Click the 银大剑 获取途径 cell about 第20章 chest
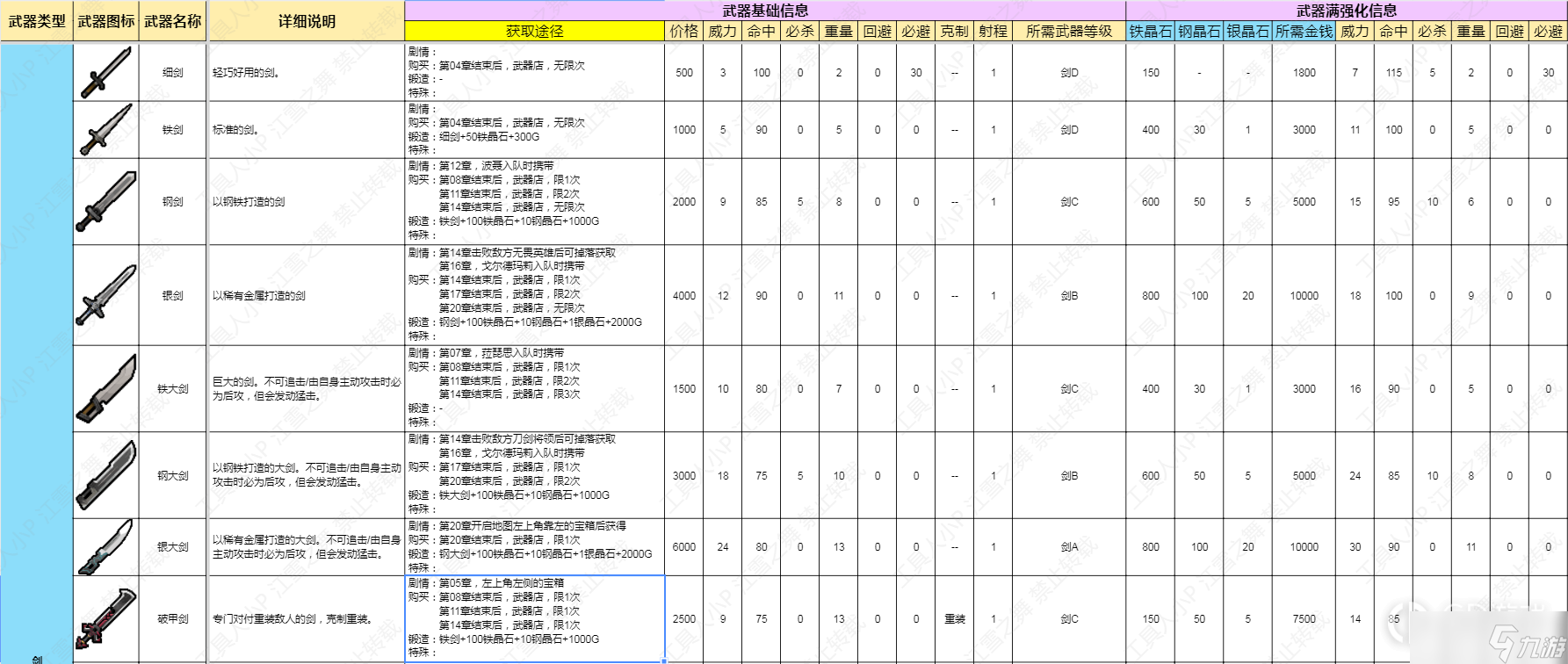This screenshot has height=664, width=1568. pyautogui.click(x=535, y=546)
